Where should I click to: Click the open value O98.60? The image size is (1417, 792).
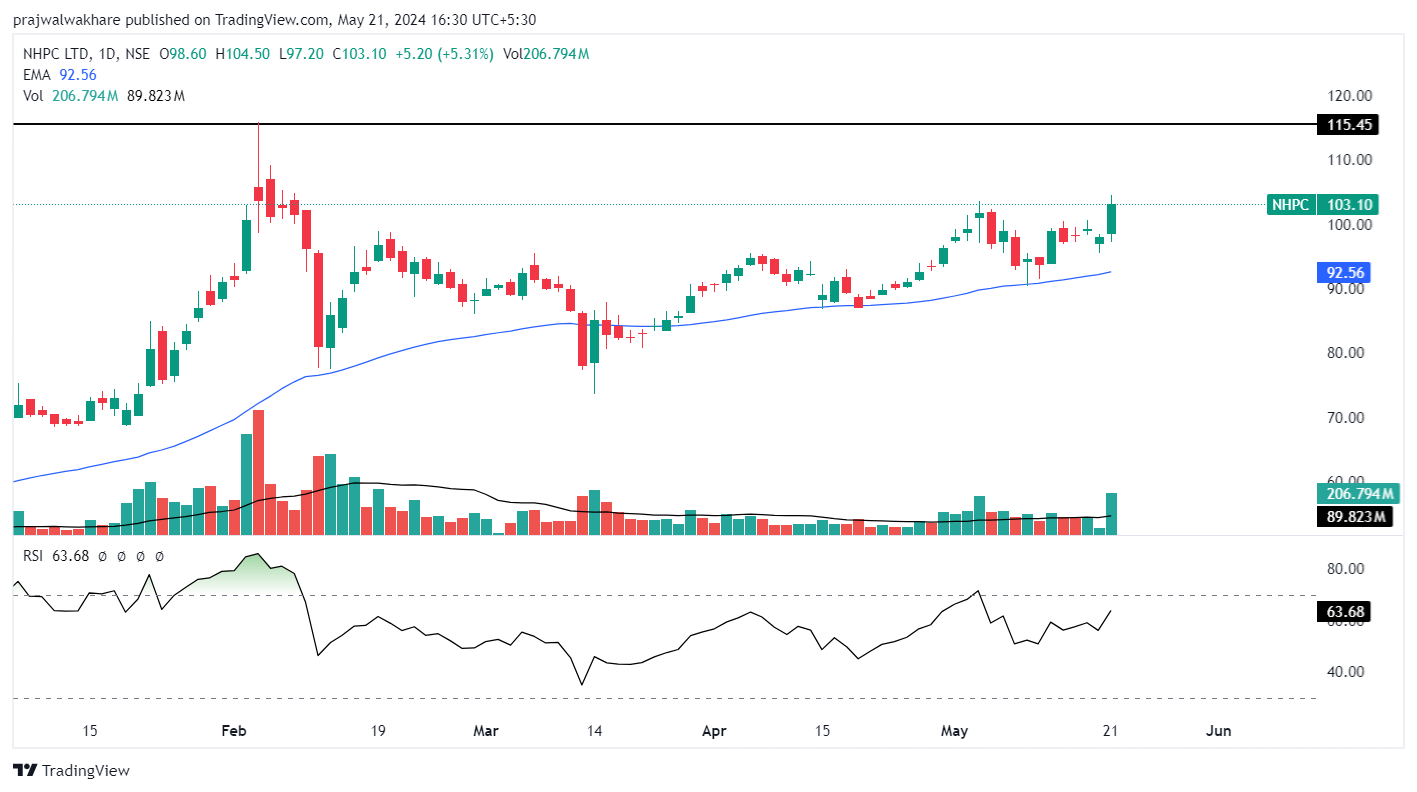tap(182, 54)
